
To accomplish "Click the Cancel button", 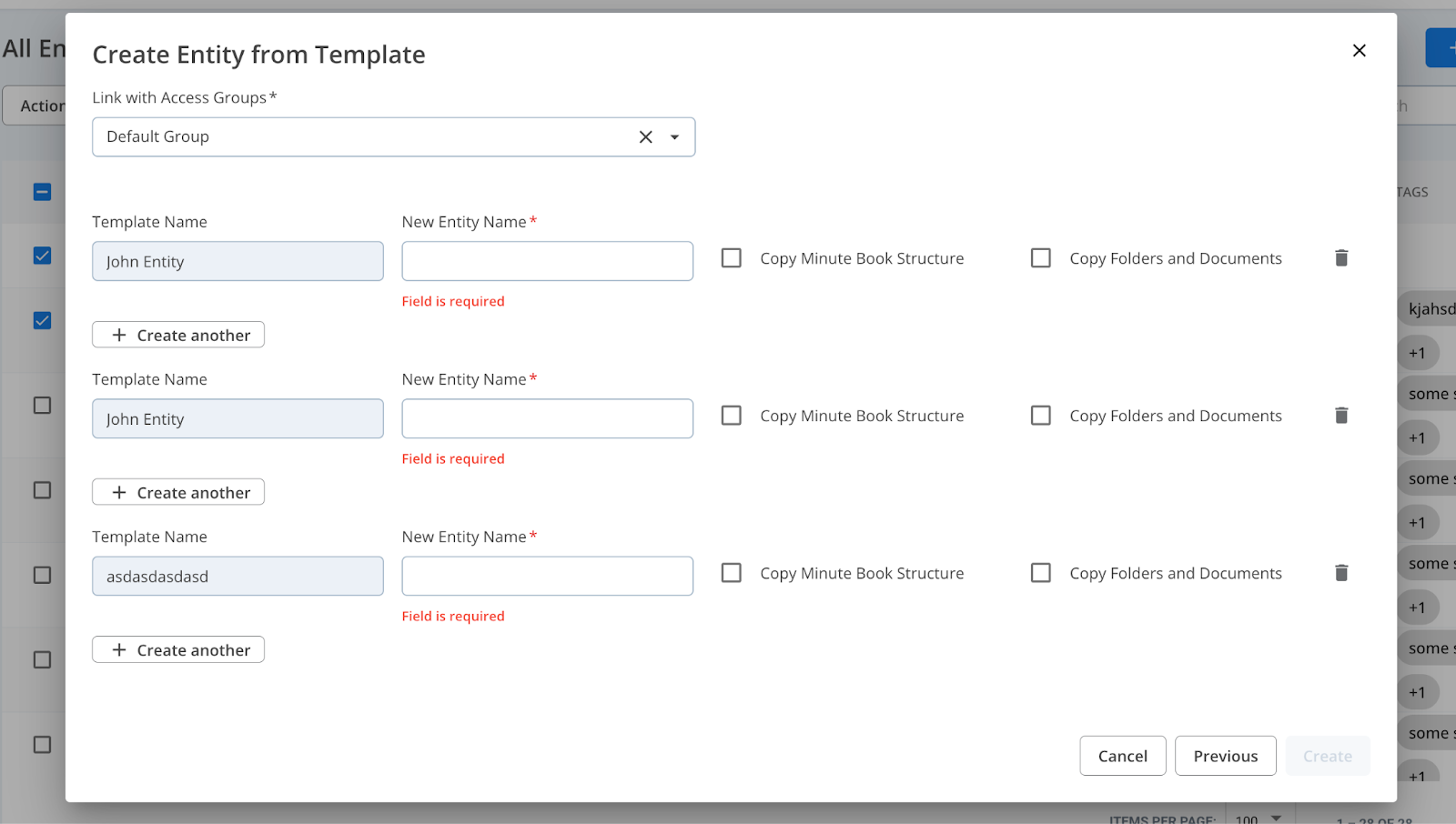I will coord(1122,756).
